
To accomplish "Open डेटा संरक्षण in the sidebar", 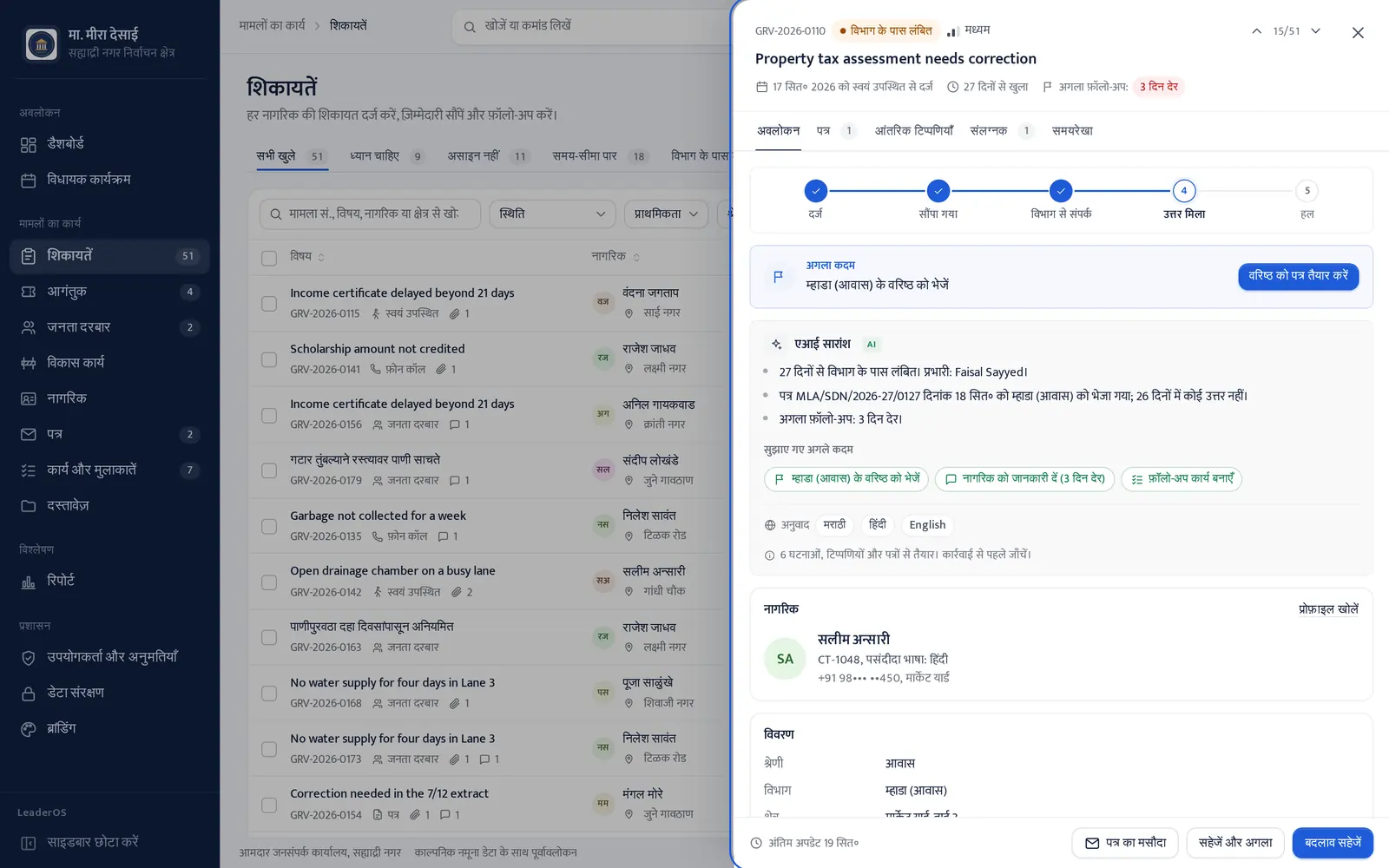I will coord(109,693).
